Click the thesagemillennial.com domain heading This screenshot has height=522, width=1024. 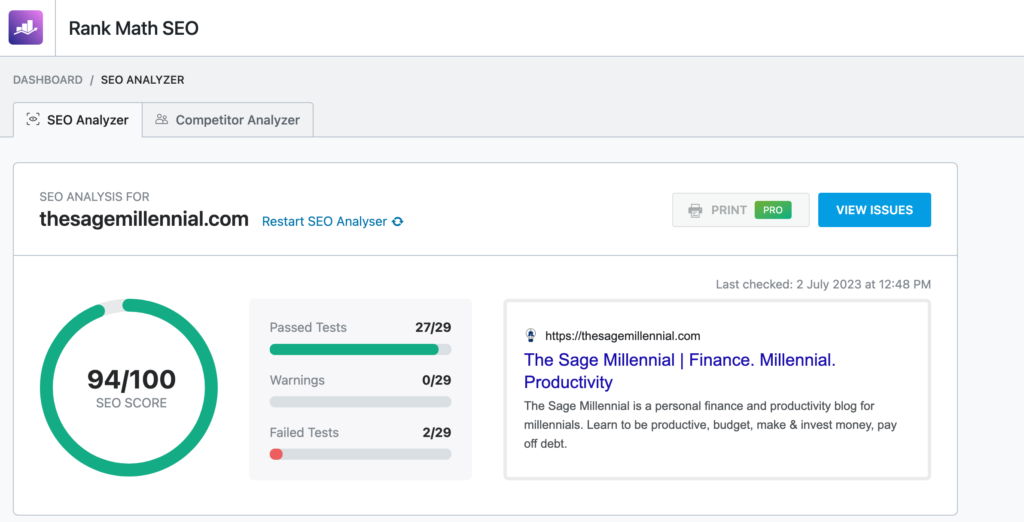pyautogui.click(x=144, y=219)
